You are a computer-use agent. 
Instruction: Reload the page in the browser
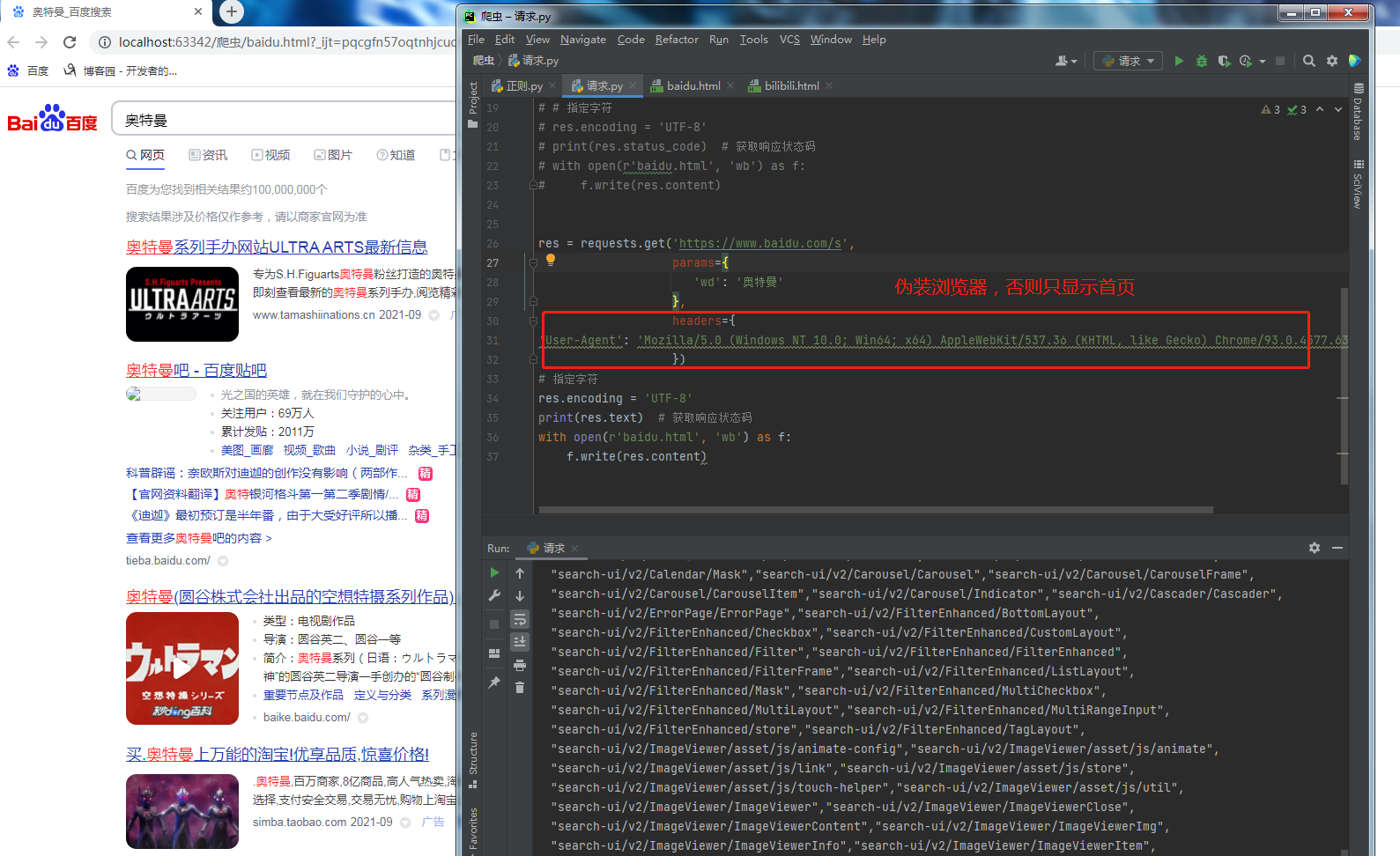click(x=70, y=42)
